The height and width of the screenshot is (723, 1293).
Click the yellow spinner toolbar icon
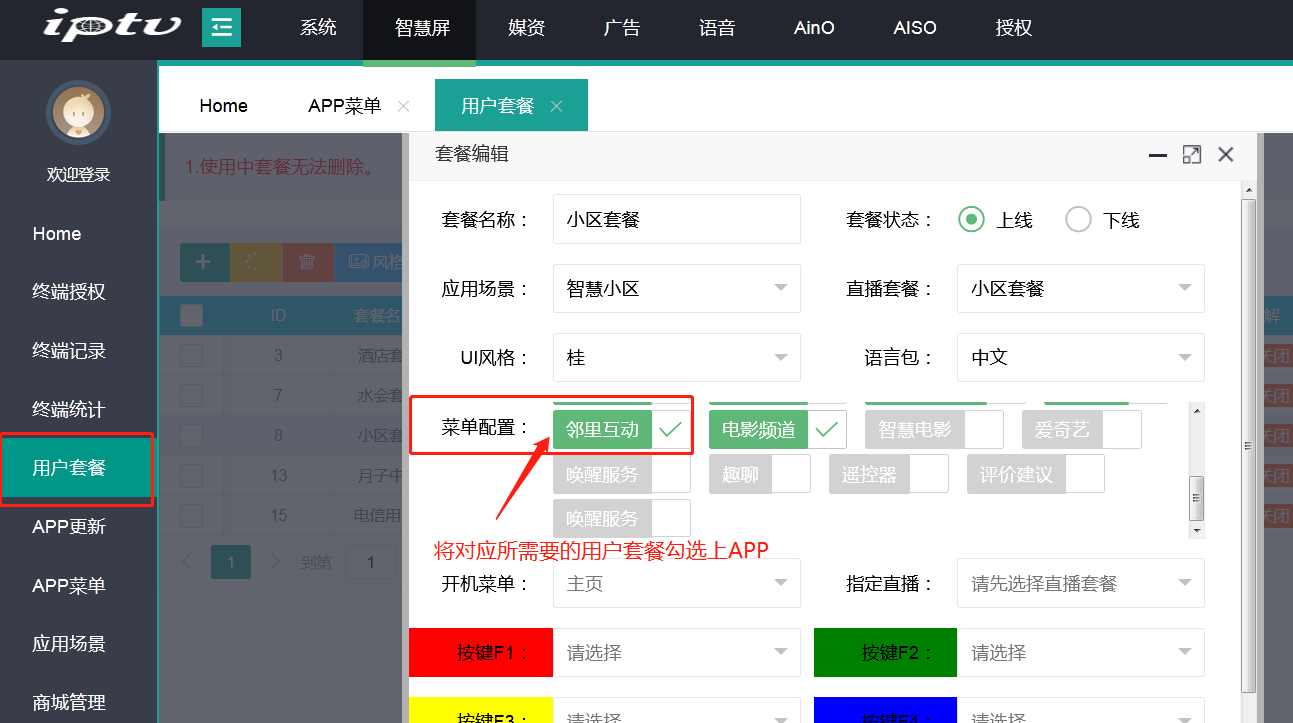255,262
